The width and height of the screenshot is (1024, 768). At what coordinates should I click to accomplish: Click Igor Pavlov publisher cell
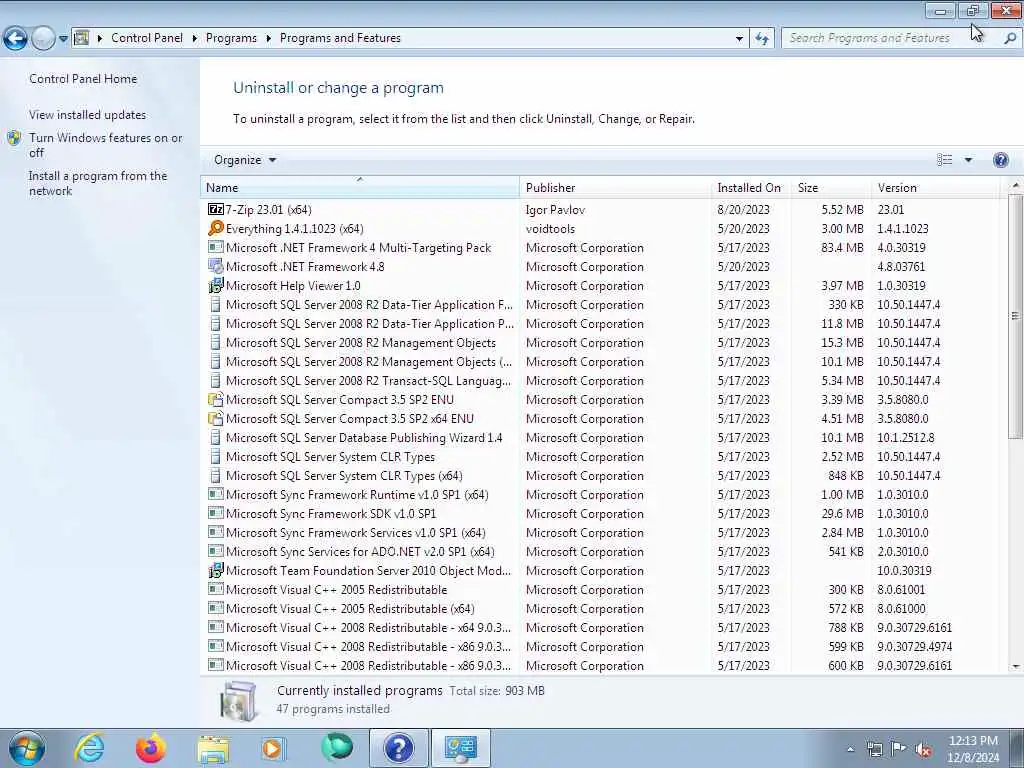click(555, 210)
